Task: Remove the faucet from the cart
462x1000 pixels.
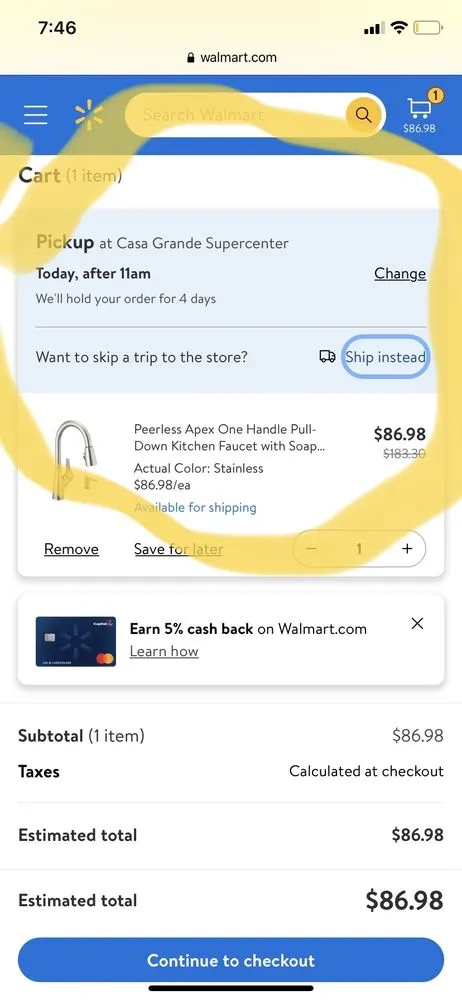Action: coord(71,549)
